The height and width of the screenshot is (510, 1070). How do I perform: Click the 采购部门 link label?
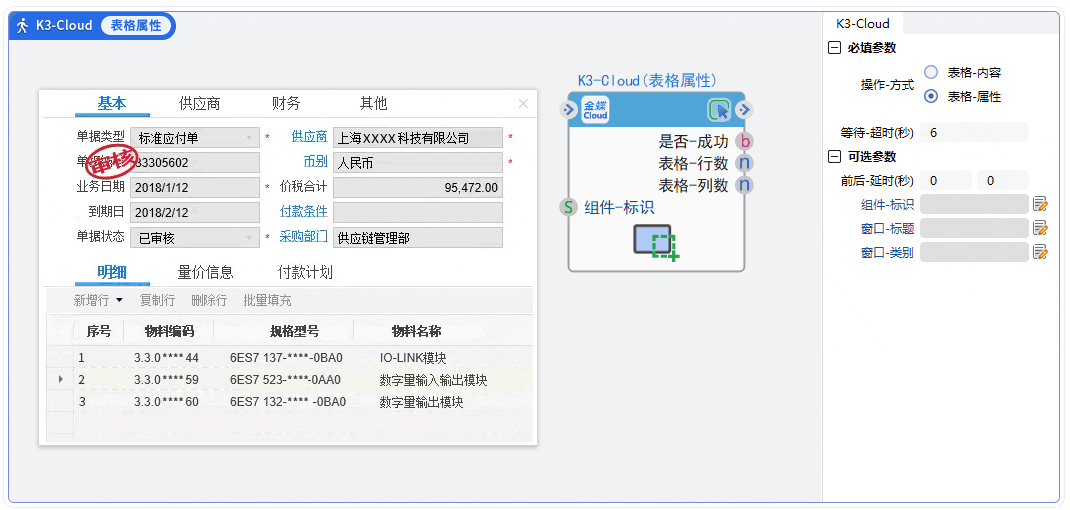[x=303, y=238]
